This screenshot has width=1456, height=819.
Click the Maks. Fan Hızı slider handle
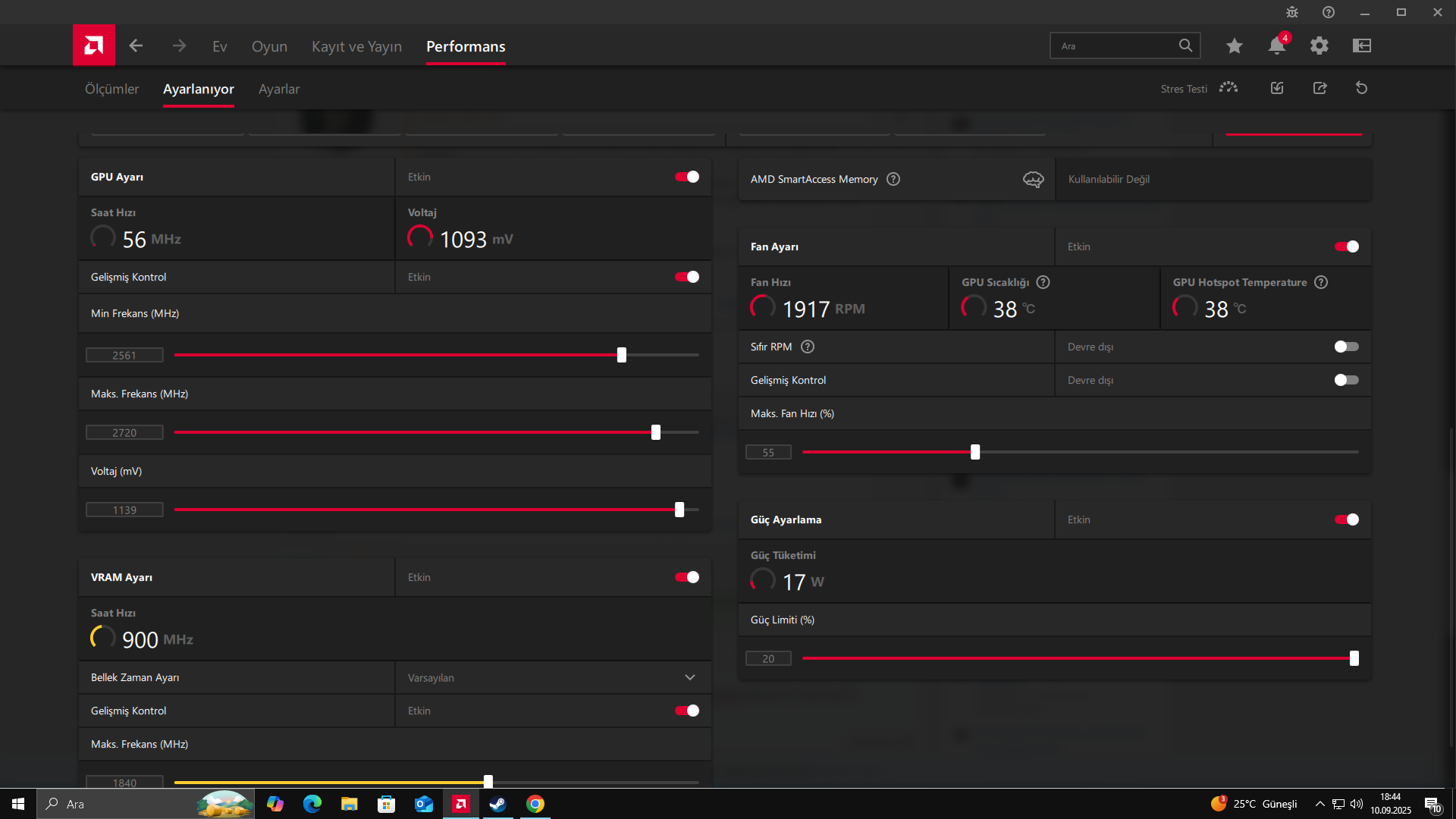975,452
